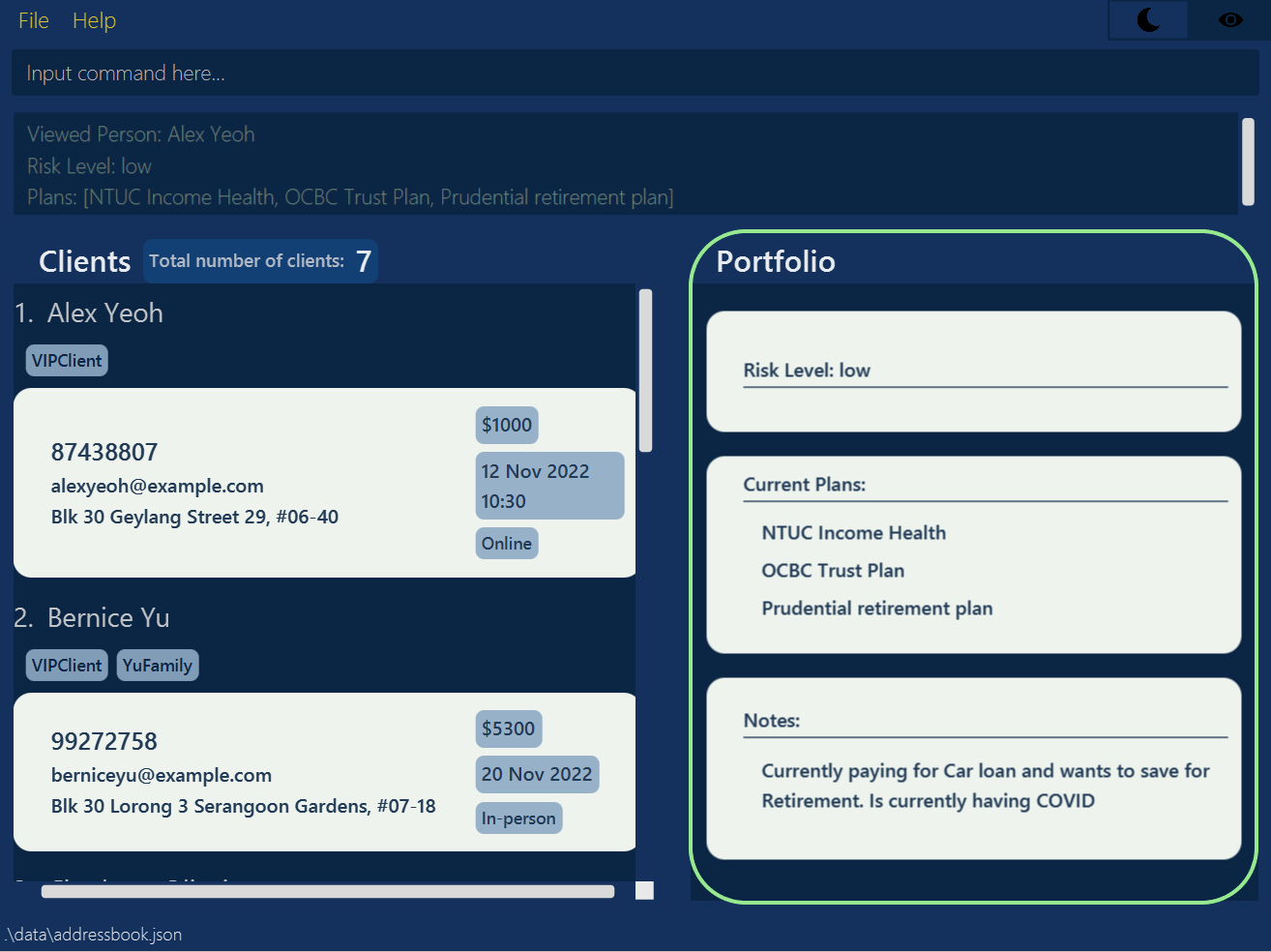This screenshot has height=952, width=1271.
Task: Click the Car loan note text
Action: point(986,786)
